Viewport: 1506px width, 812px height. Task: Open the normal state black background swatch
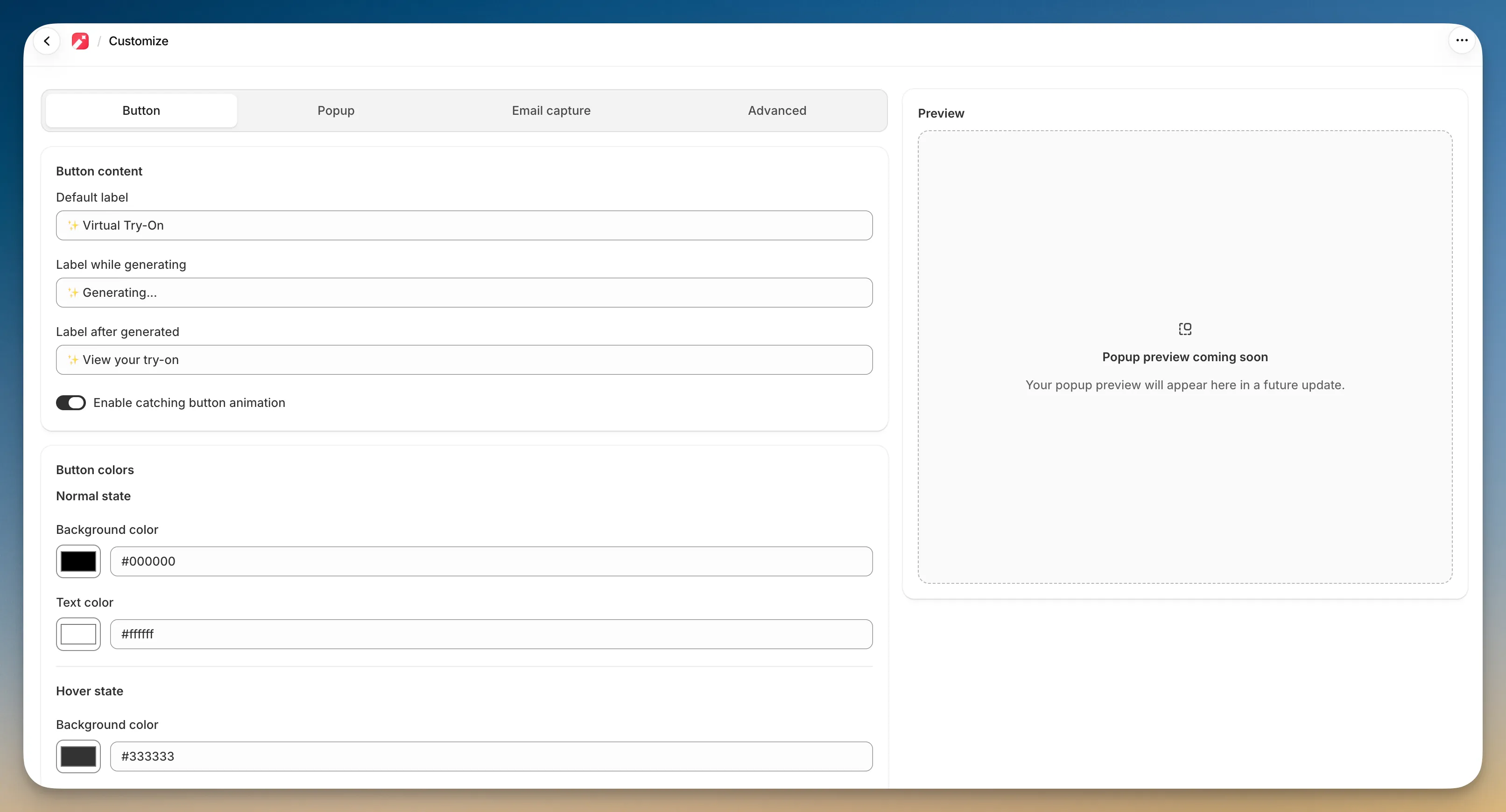[x=78, y=562]
